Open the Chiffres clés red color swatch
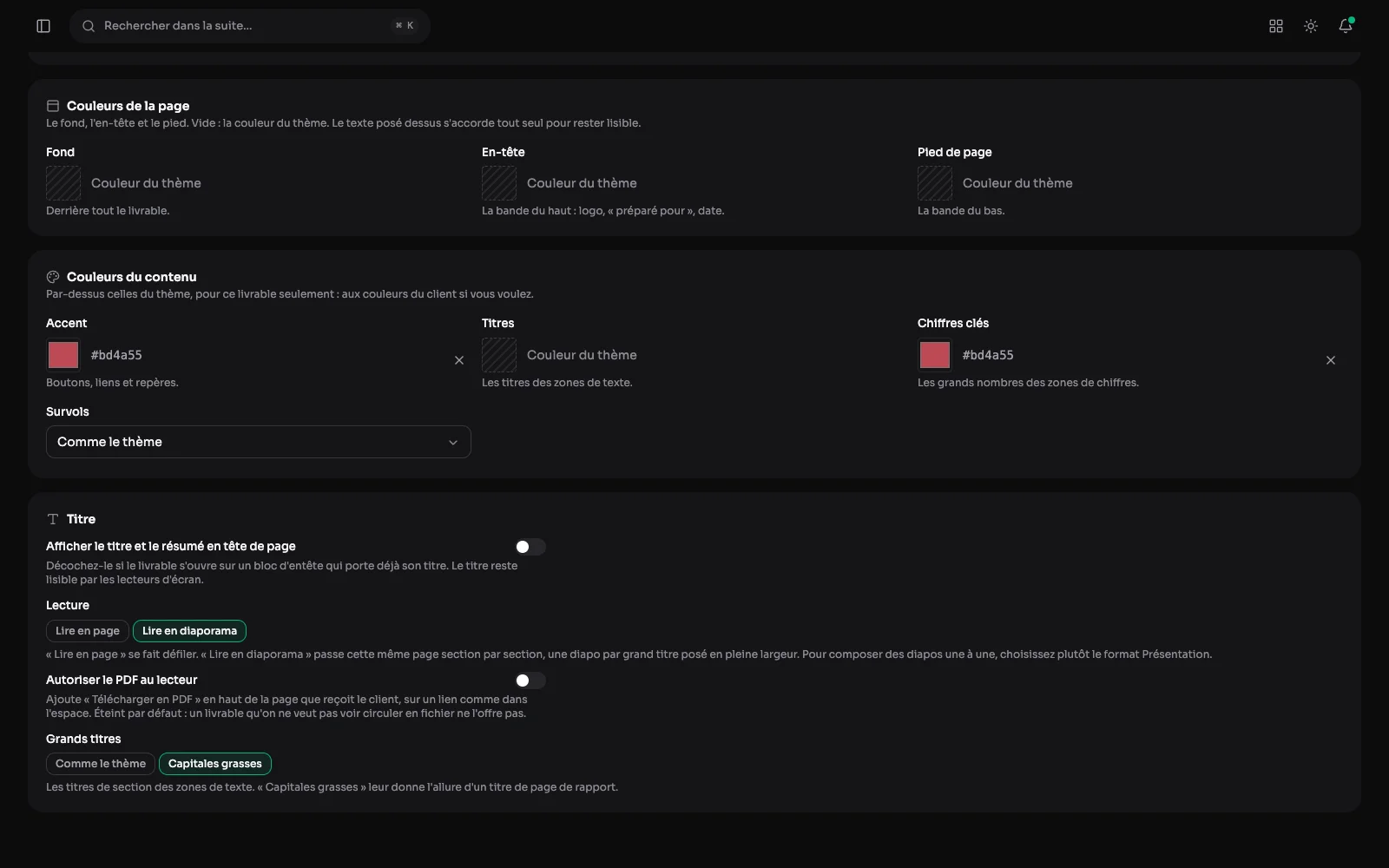 [x=935, y=355]
